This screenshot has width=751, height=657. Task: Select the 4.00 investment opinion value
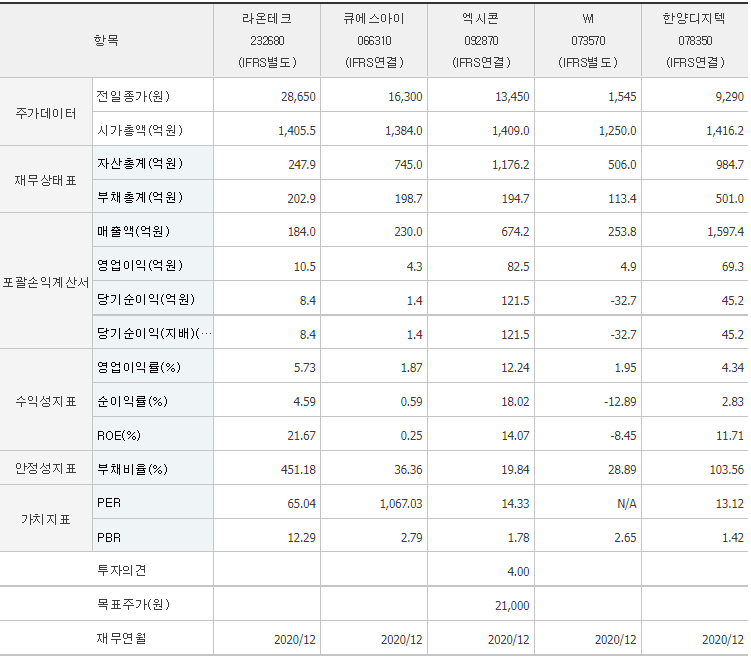click(518, 572)
